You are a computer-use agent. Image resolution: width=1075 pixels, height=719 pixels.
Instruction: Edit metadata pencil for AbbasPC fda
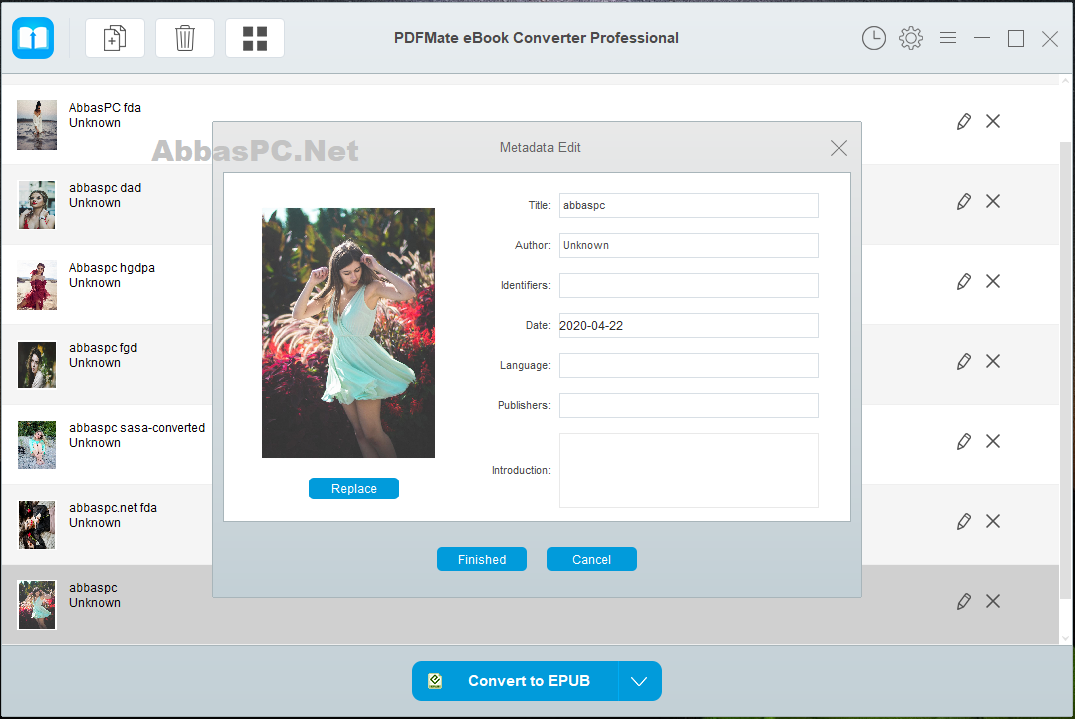tap(964, 121)
